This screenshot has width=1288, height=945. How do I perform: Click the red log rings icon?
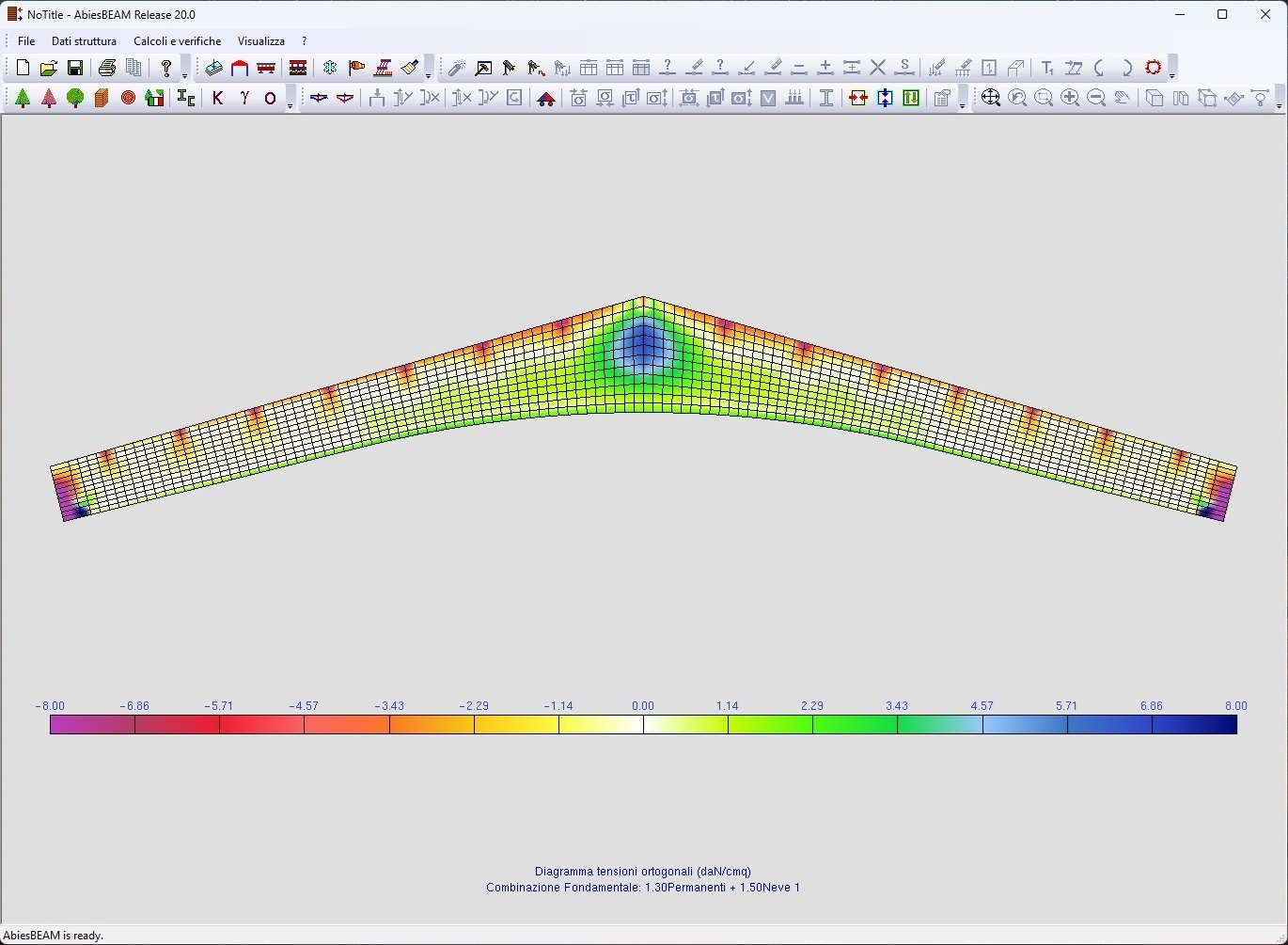128,98
